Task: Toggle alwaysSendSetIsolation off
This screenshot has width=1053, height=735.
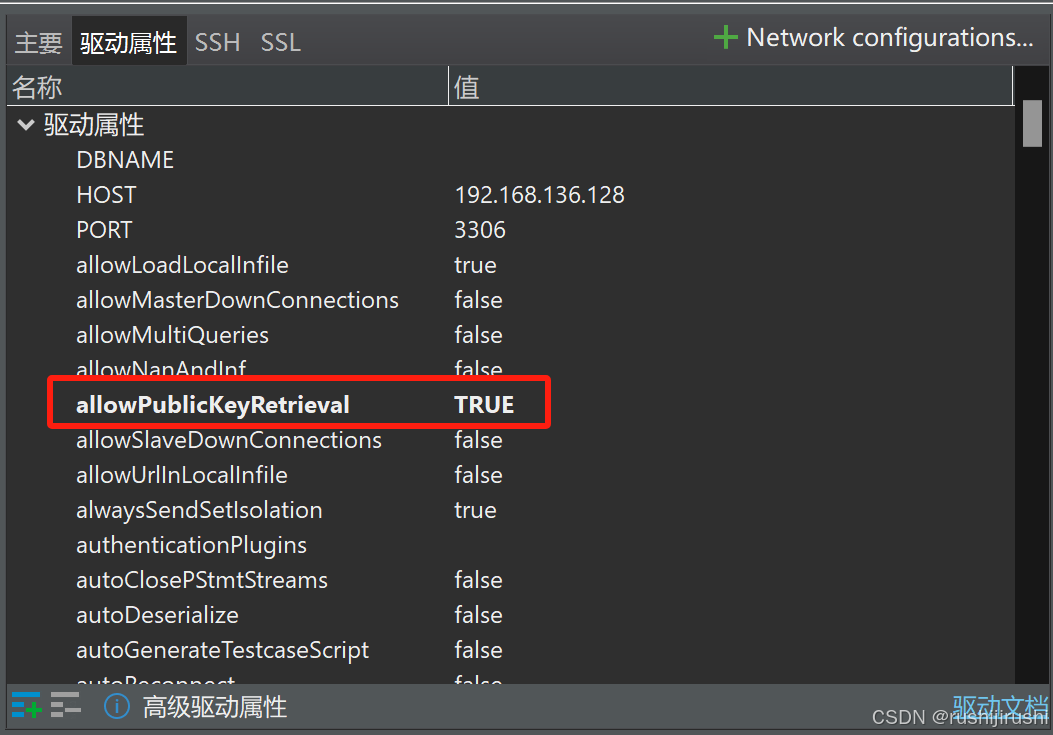Action: tap(475, 509)
